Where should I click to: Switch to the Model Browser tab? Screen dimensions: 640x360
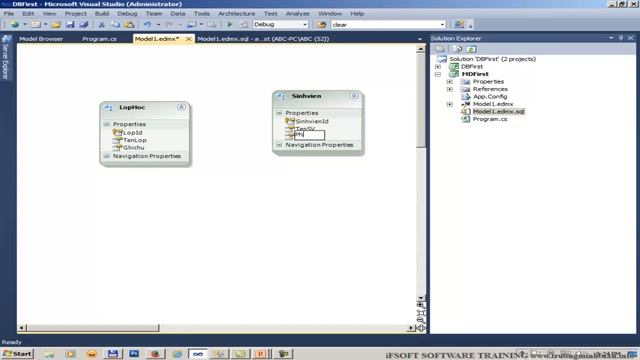coord(41,39)
